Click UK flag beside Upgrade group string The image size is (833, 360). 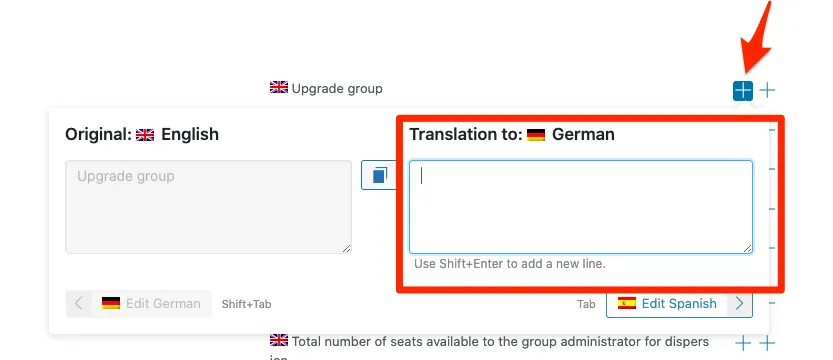(x=279, y=87)
